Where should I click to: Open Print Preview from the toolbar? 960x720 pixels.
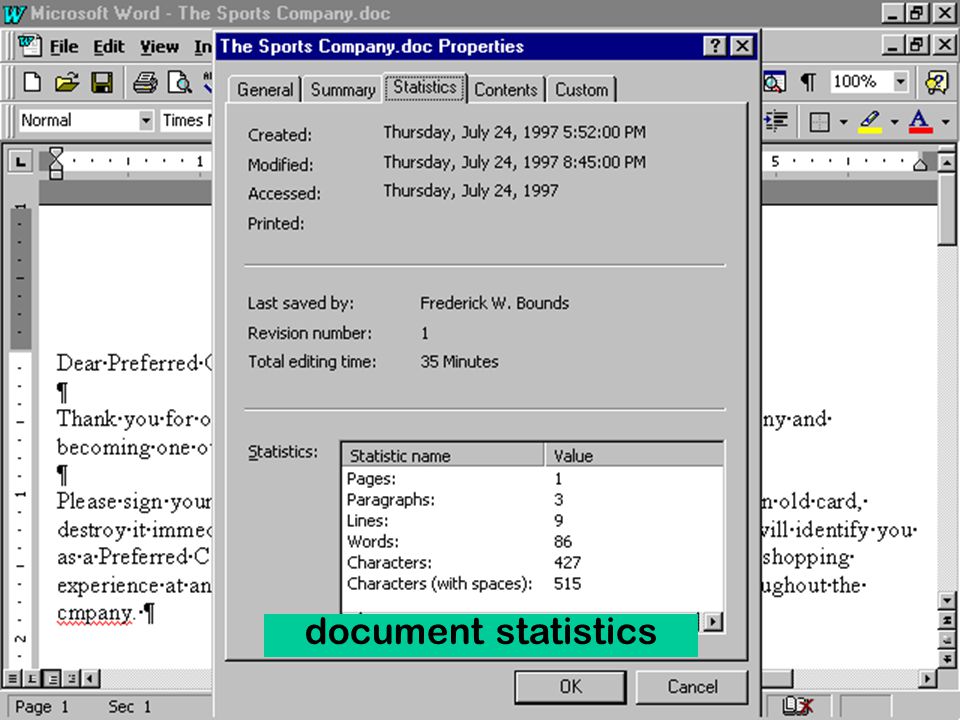tap(180, 82)
